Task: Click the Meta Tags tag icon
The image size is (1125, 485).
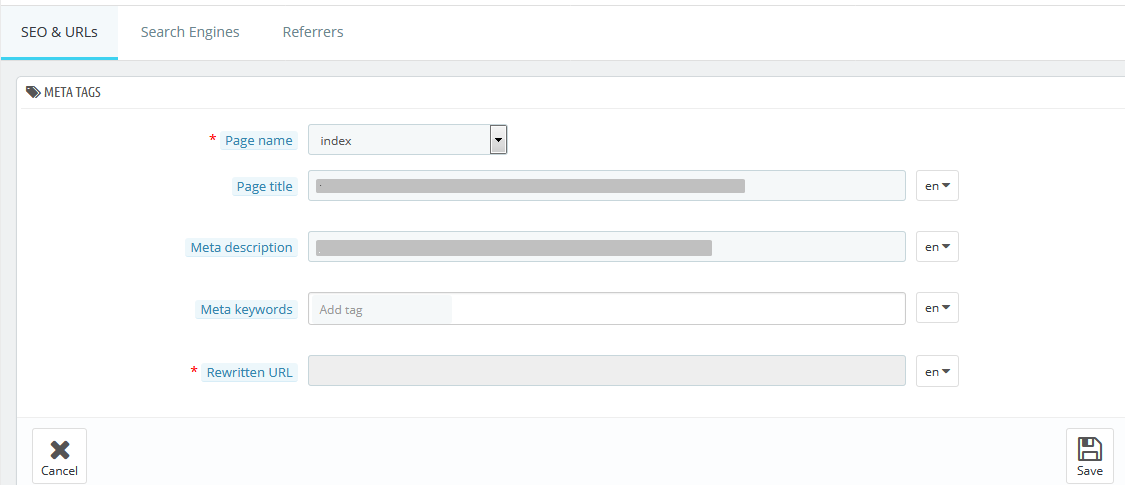Action: point(33,92)
